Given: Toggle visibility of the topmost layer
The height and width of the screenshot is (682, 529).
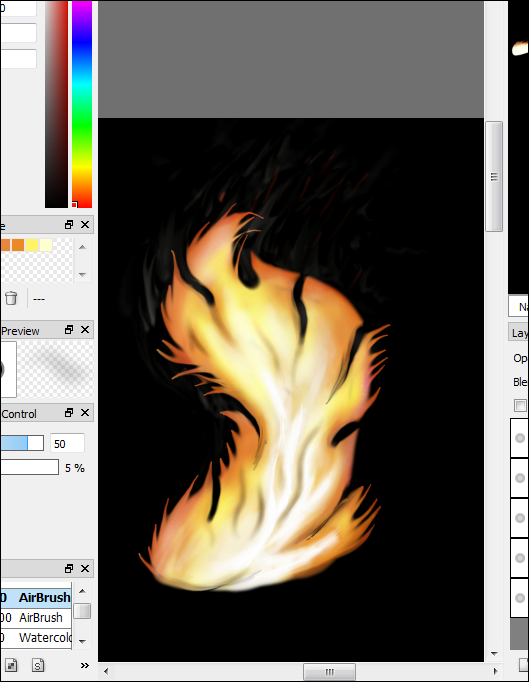Looking at the screenshot, I should (519, 438).
